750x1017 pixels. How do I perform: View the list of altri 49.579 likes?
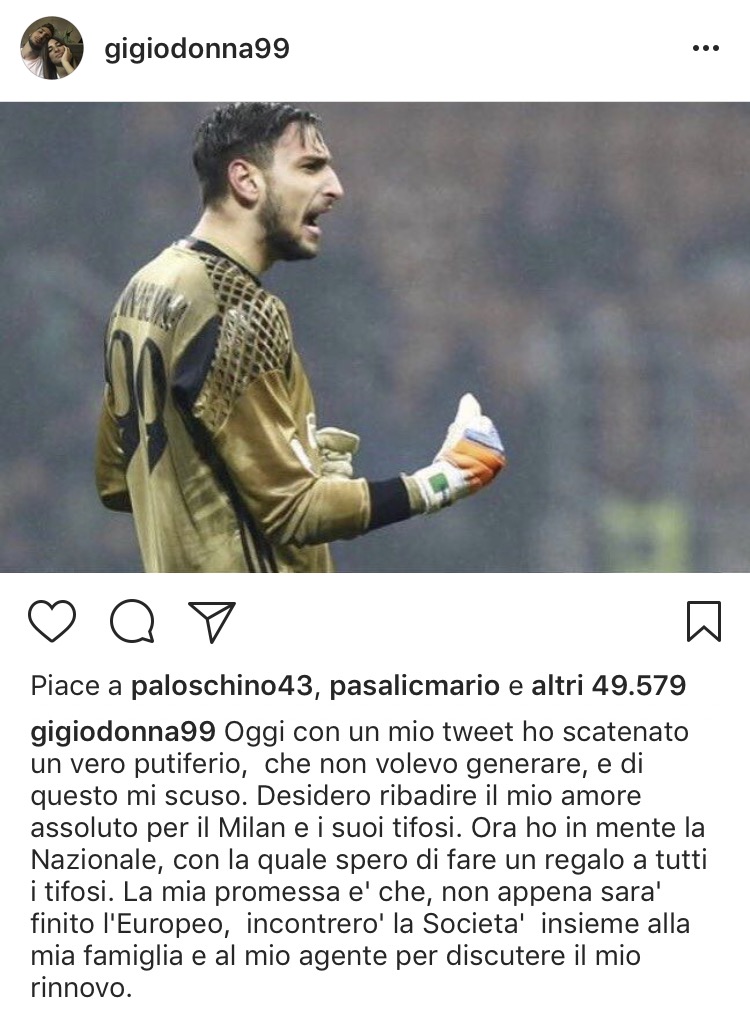609,686
